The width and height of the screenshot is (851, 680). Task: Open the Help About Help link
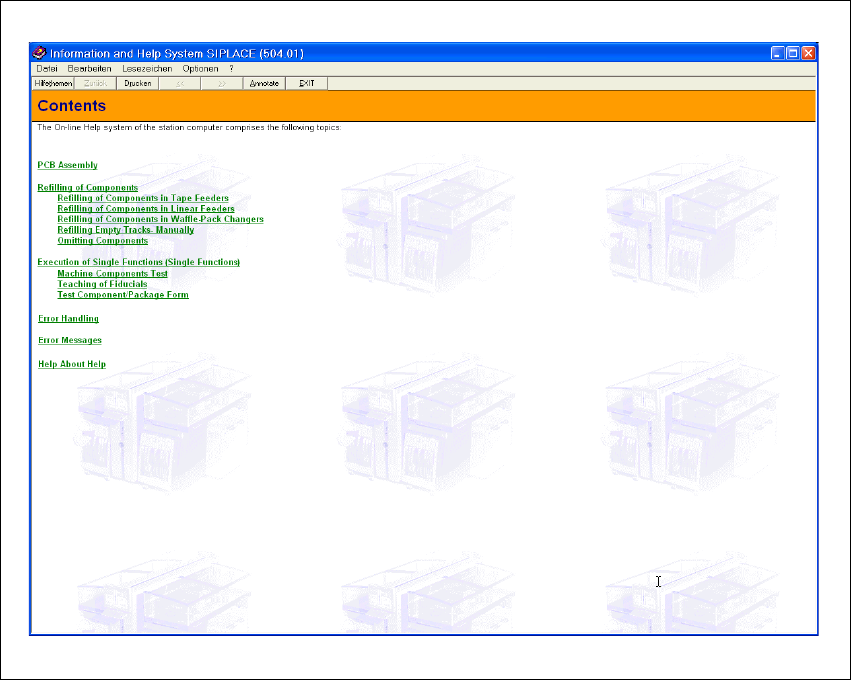pyautogui.click(x=72, y=364)
